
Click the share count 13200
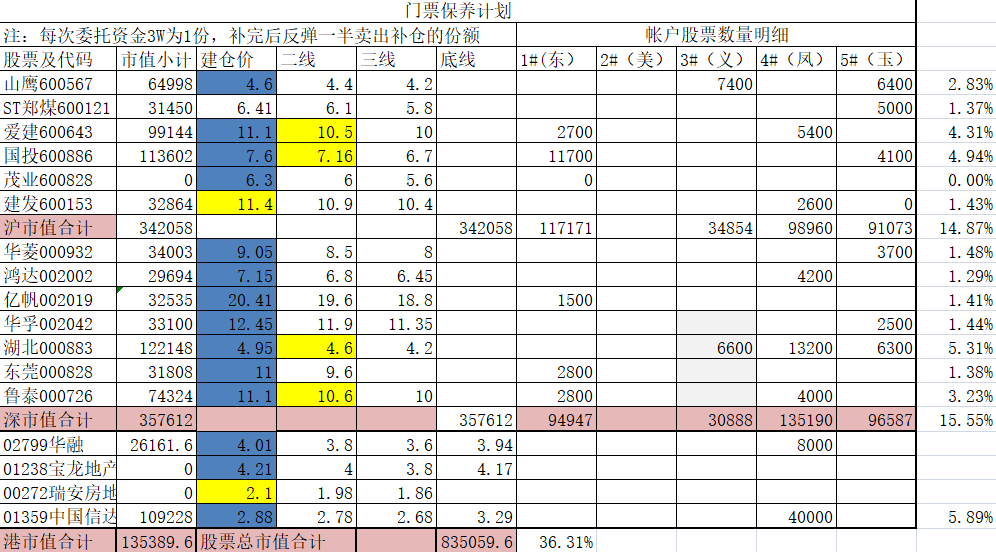(797, 348)
